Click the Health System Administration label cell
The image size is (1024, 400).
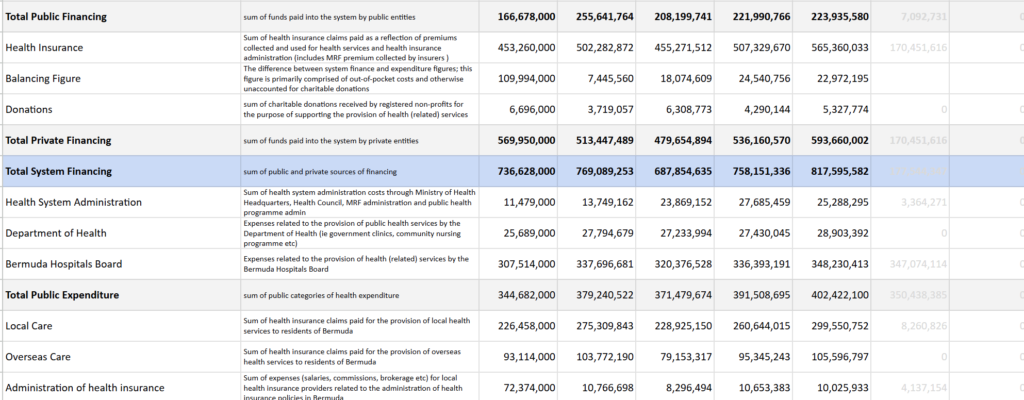tap(74, 202)
